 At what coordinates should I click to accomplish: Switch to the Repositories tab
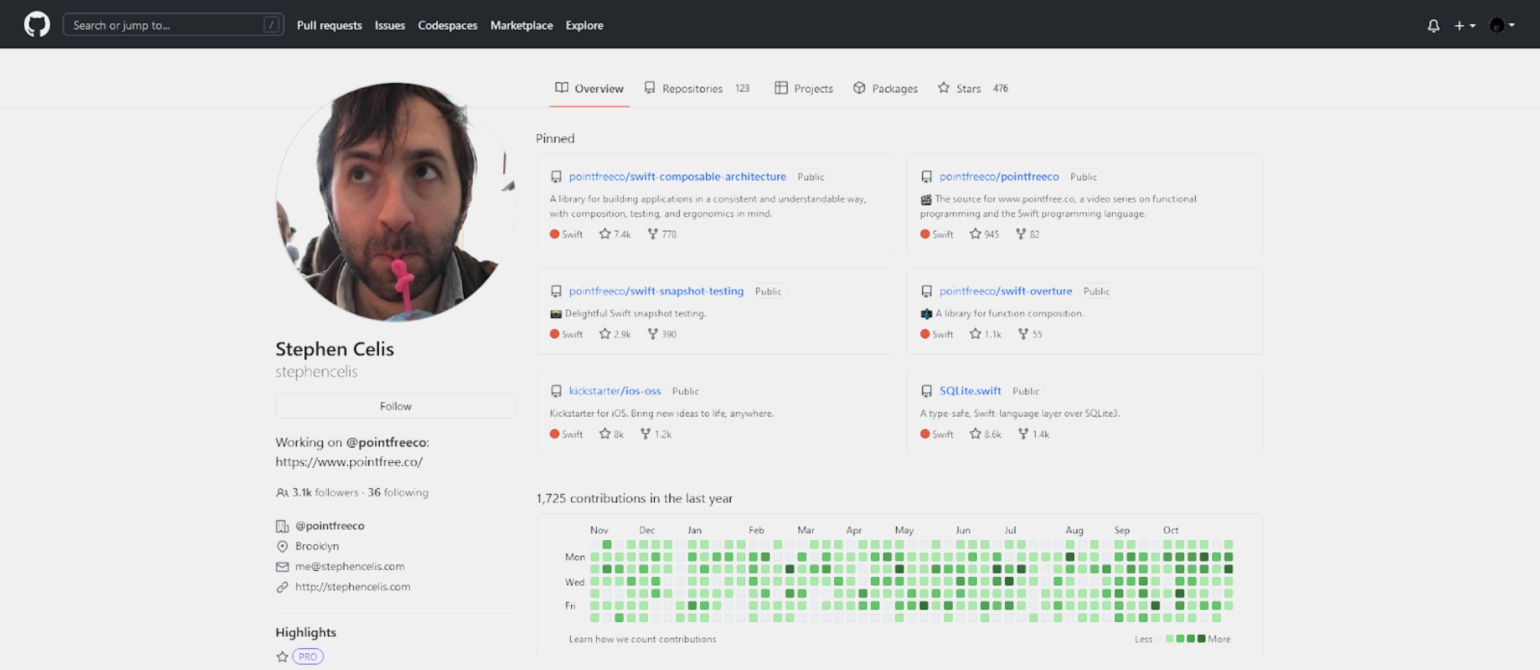pos(691,89)
